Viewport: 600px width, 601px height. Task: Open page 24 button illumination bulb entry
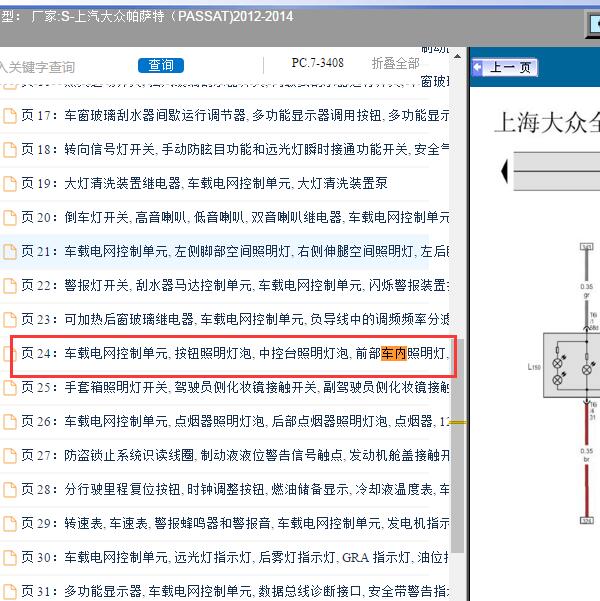point(235,353)
